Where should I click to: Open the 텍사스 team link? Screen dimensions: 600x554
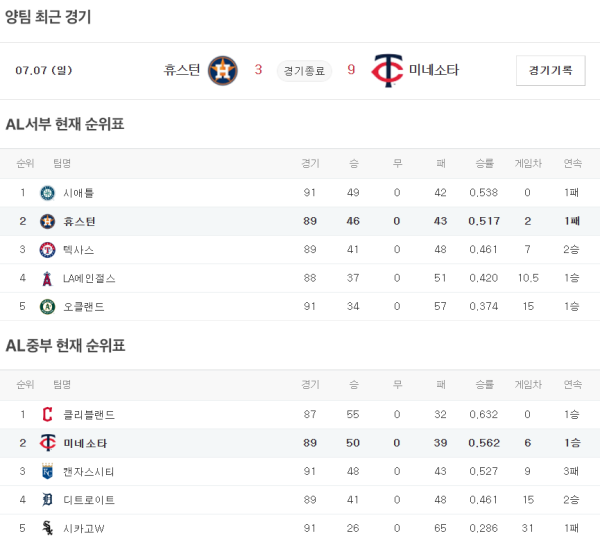(x=78, y=250)
